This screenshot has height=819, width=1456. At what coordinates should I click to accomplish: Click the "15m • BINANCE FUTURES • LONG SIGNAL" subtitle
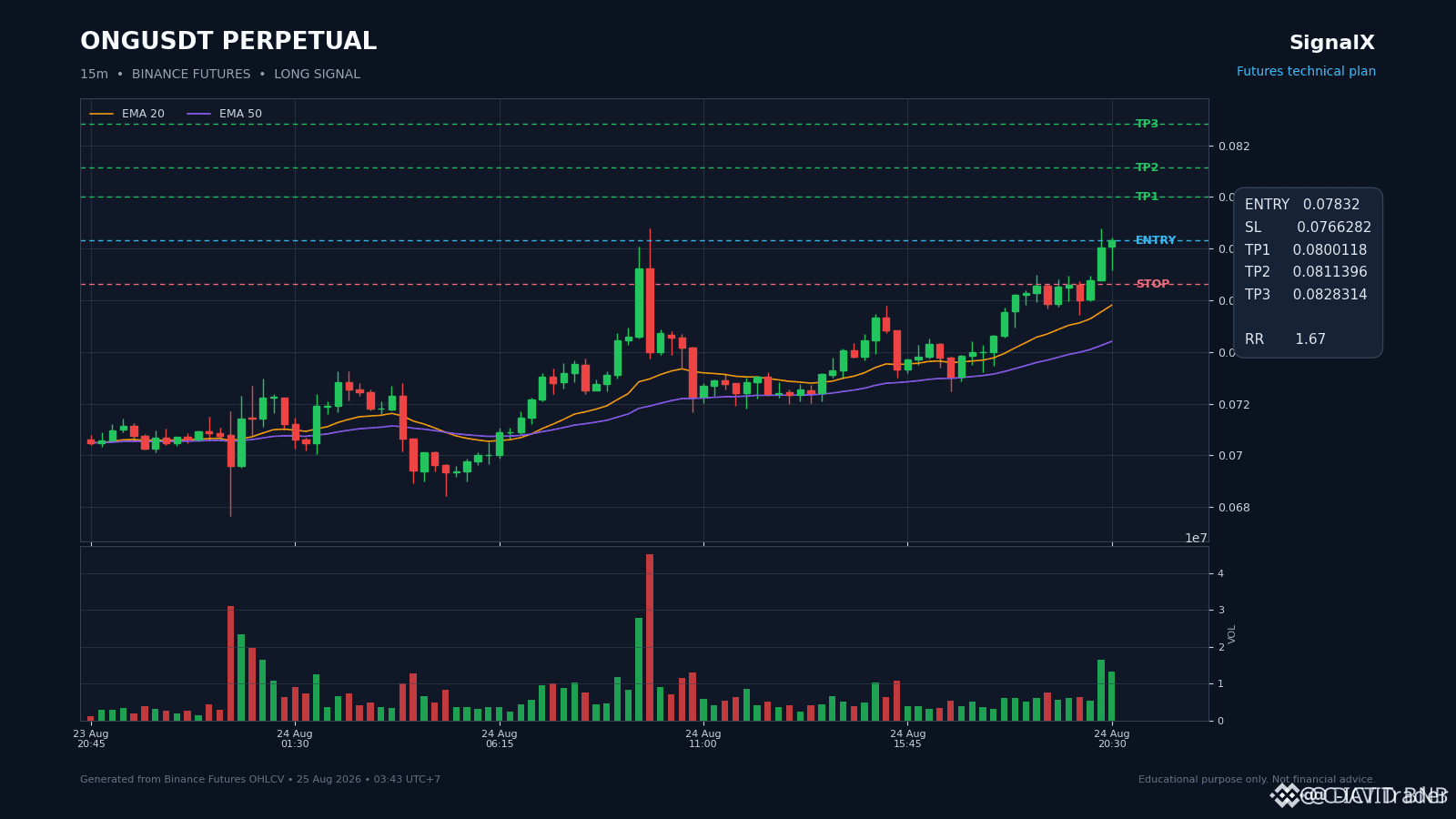tap(220, 75)
